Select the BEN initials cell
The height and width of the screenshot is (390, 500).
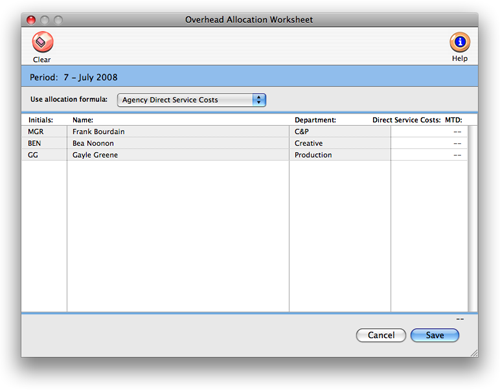pyautogui.click(x=44, y=143)
